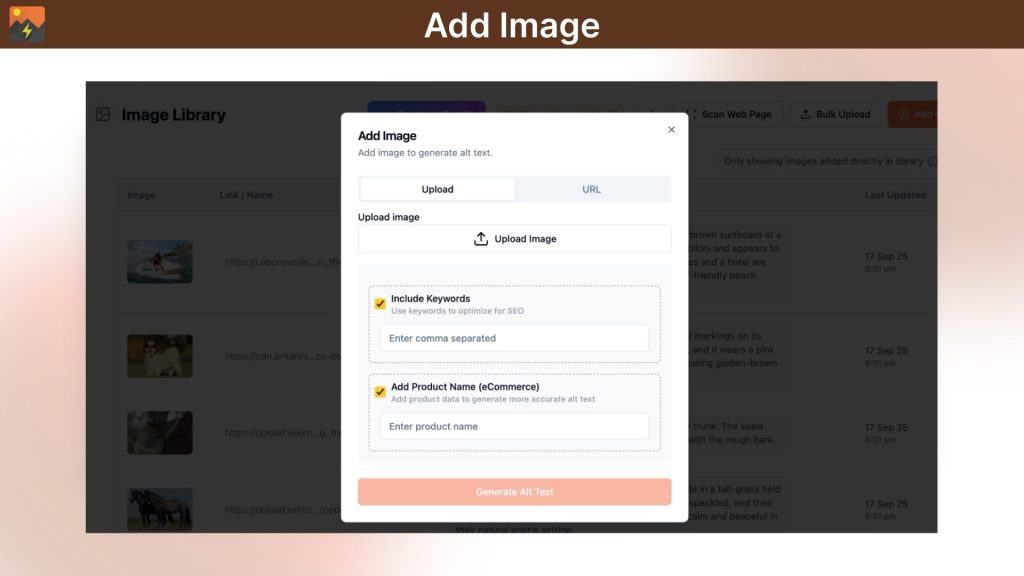Click the upload arrow icon on Bulk Upload
Image resolution: width=1024 pixels, height=576 pixels.
(x=807, y=114)
